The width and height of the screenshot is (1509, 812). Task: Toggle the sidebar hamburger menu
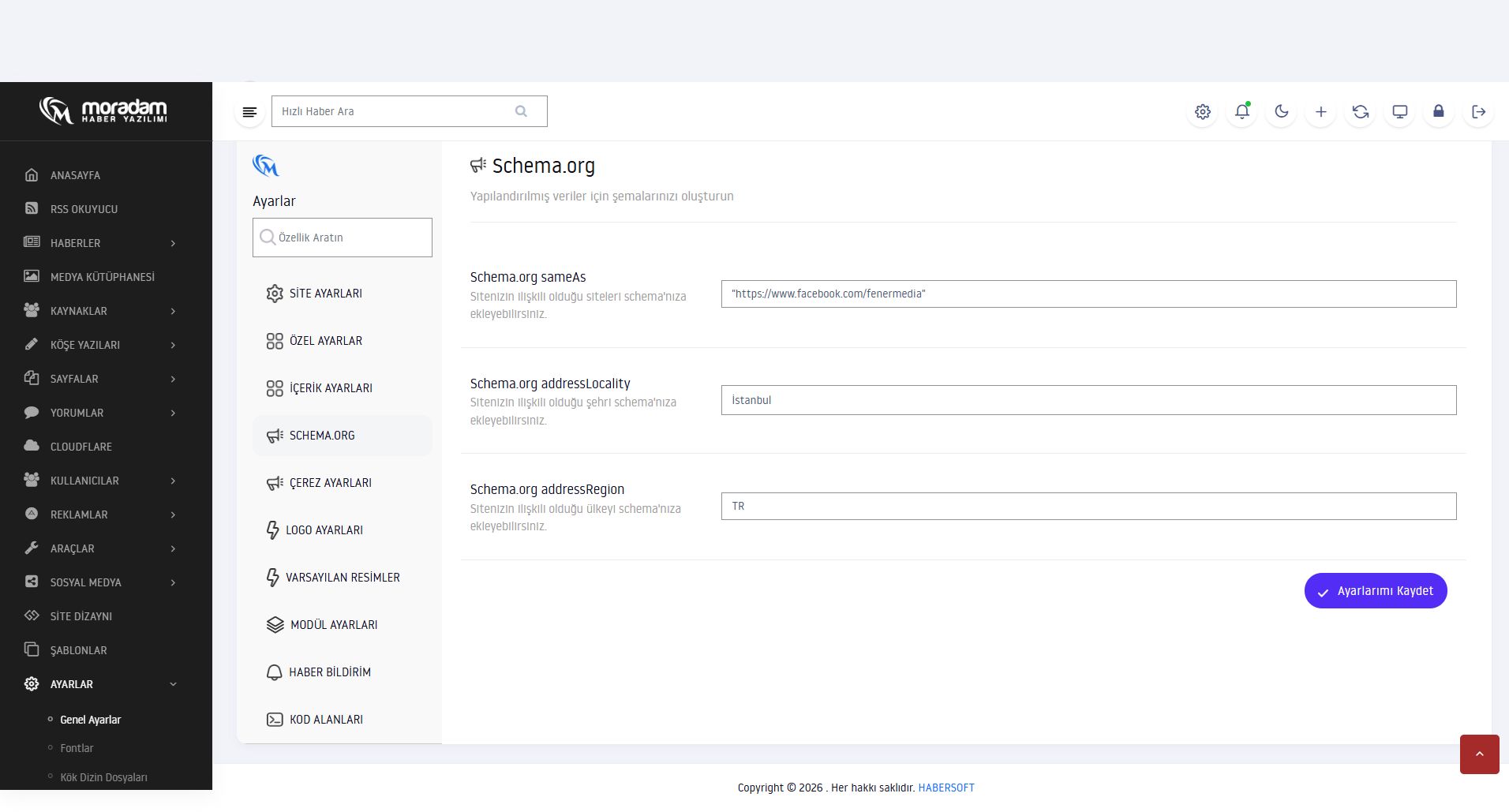click(249, 112)
